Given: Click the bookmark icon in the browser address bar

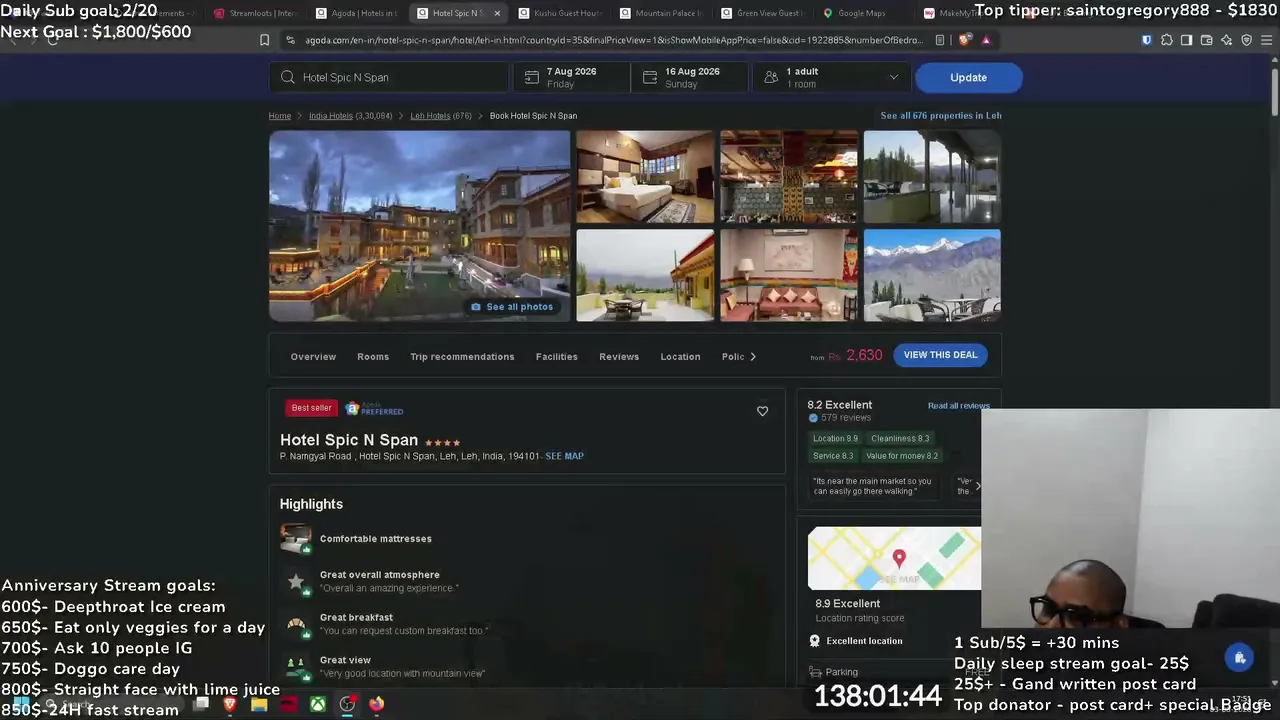Looking at the screenshot, I should click(264, 40).
